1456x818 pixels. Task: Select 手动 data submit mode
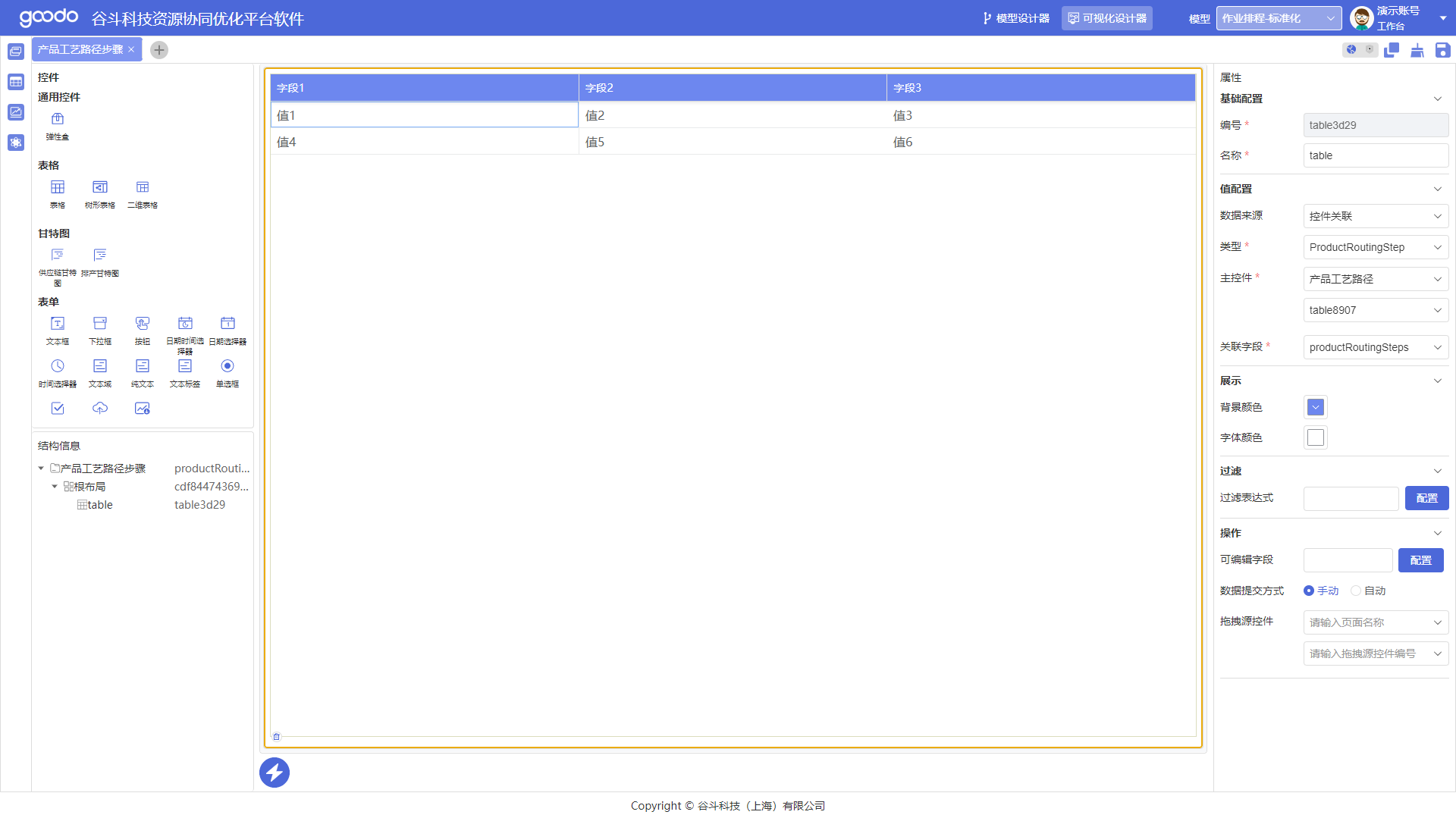1309,591
